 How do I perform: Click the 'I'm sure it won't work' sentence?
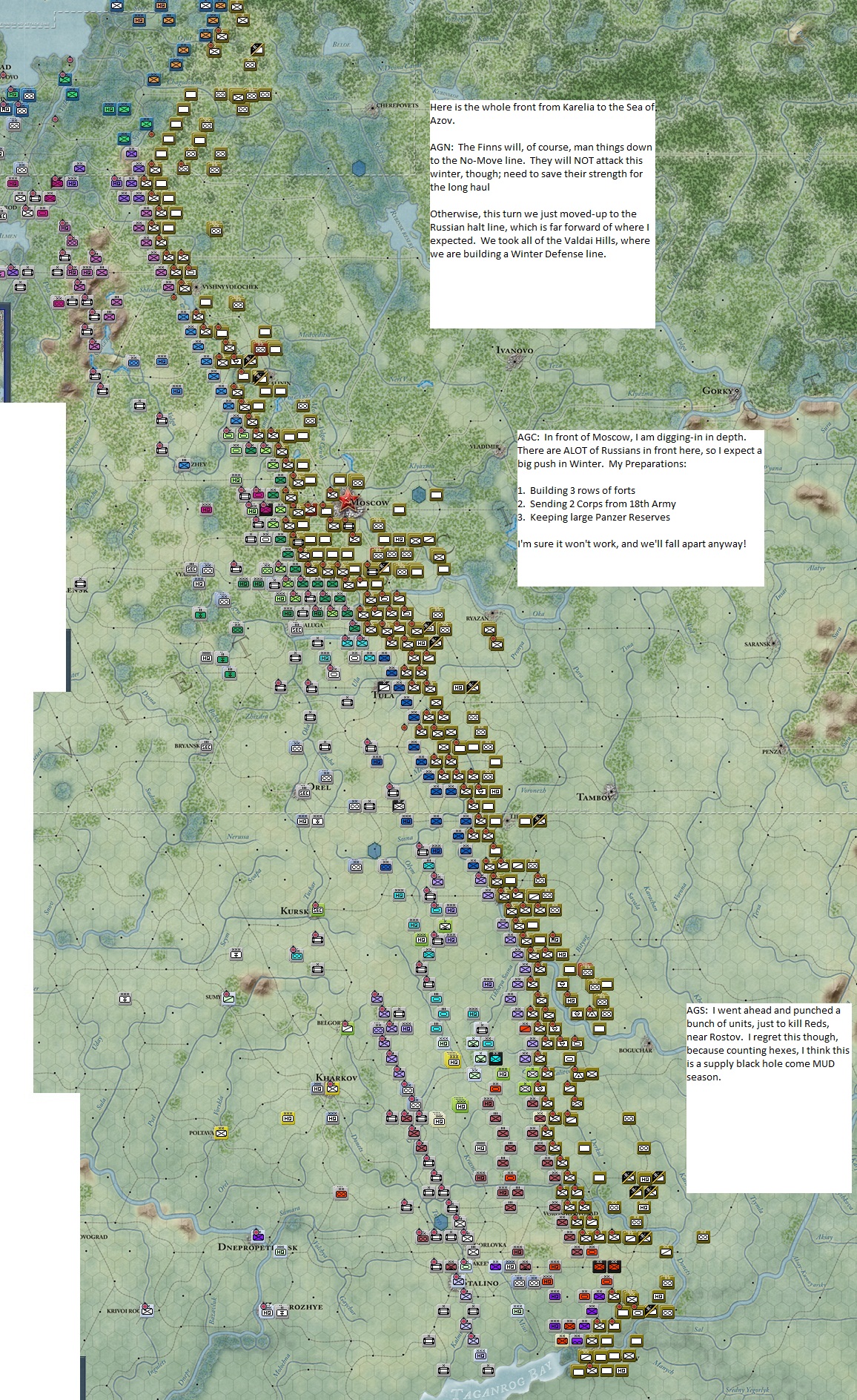tap(632, 544)
